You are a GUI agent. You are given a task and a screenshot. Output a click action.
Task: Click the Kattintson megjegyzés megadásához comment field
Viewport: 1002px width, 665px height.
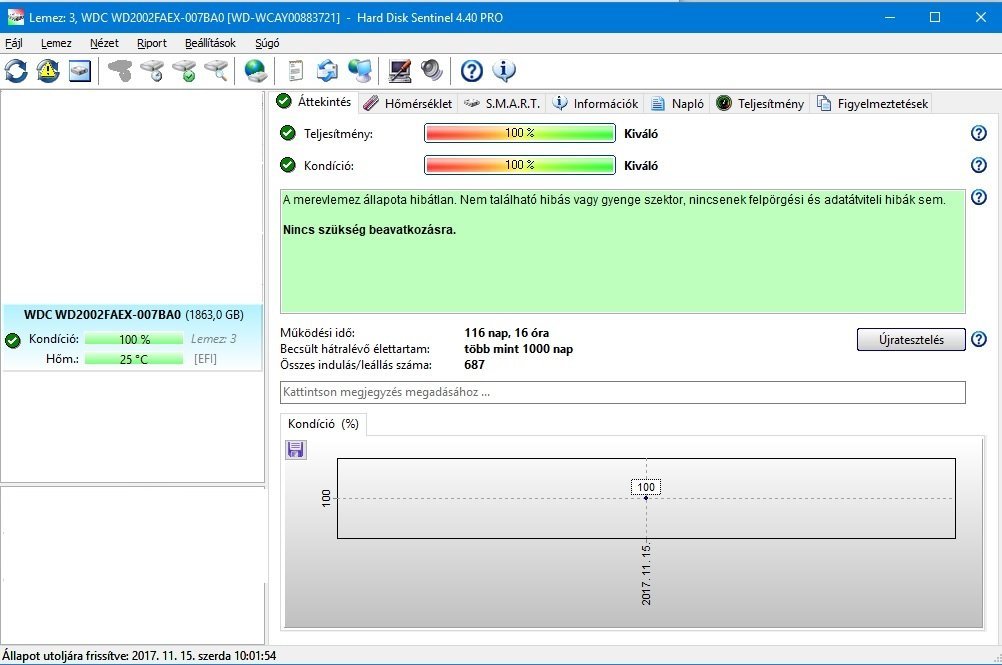pyautogui.click(x=622, y=392)
